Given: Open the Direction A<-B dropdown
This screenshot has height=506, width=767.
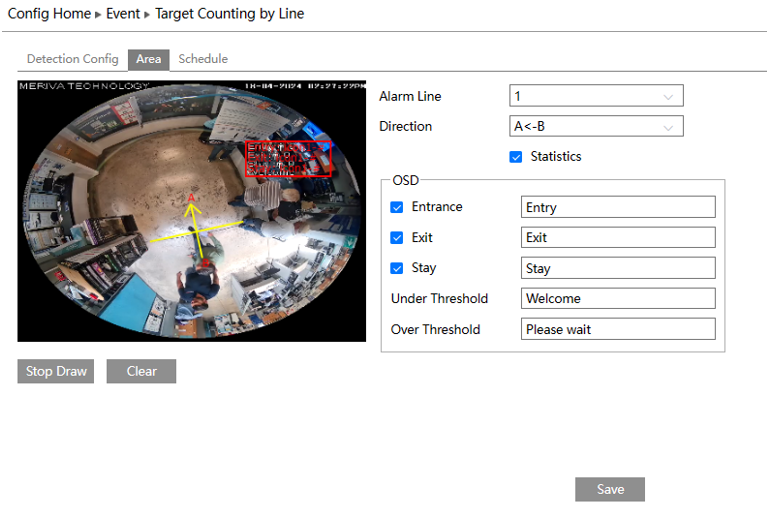Looking at the screenshot, I should pos(596,126).
